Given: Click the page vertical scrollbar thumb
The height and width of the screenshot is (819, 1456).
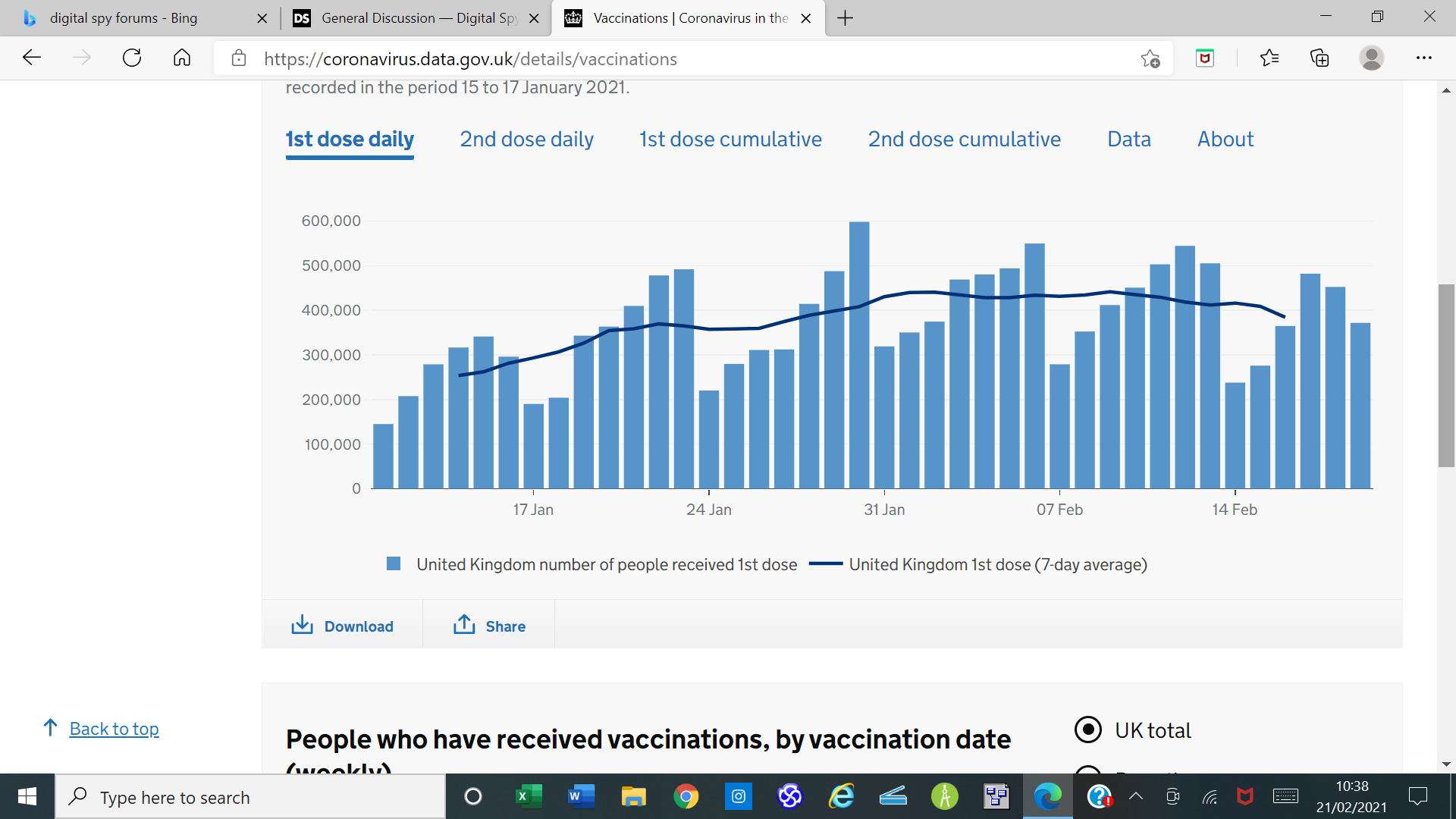Looking at the screenshot, I should (1446, 375).
